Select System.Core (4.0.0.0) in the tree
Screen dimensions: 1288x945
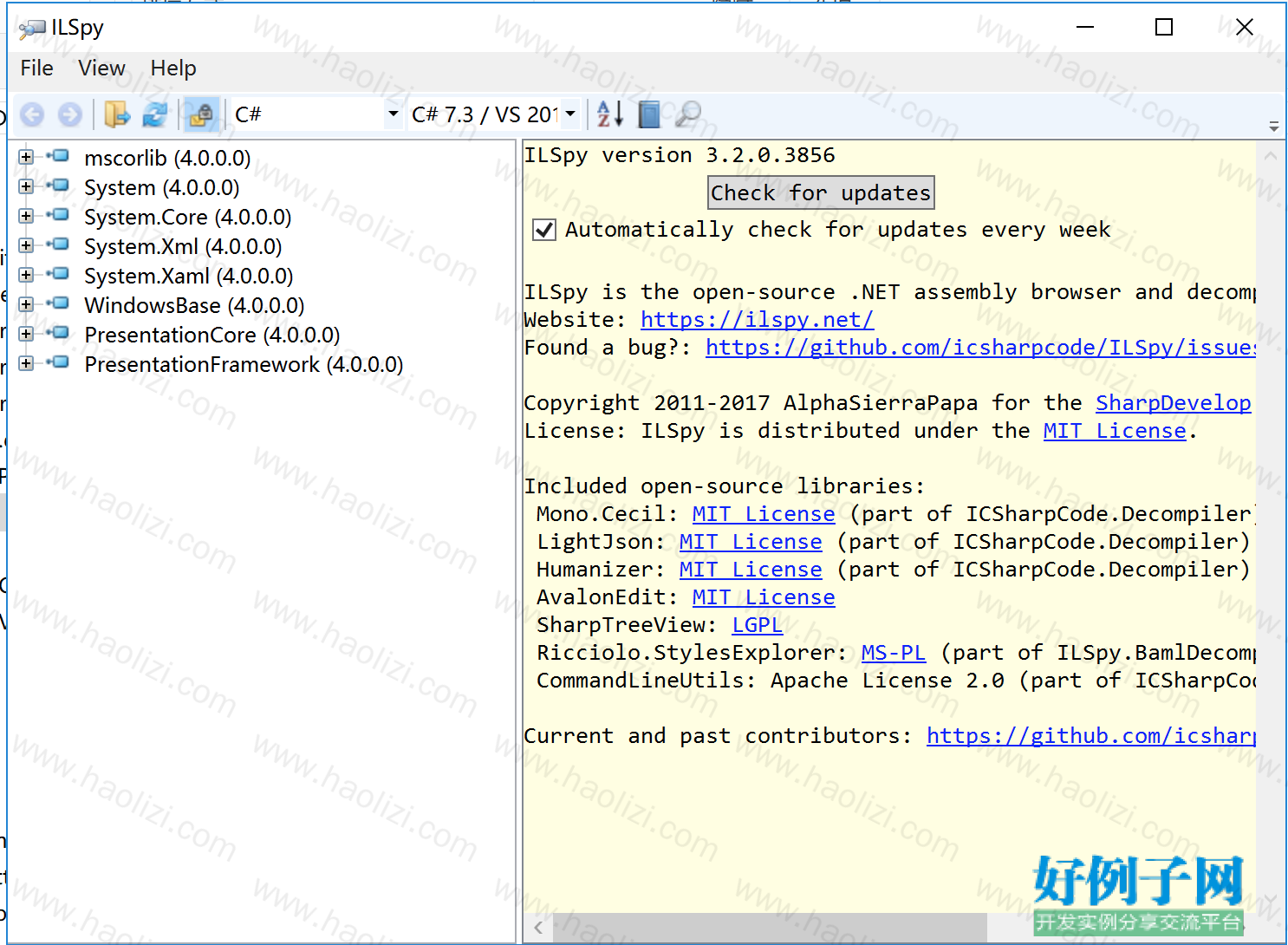(x=188, y=218)
